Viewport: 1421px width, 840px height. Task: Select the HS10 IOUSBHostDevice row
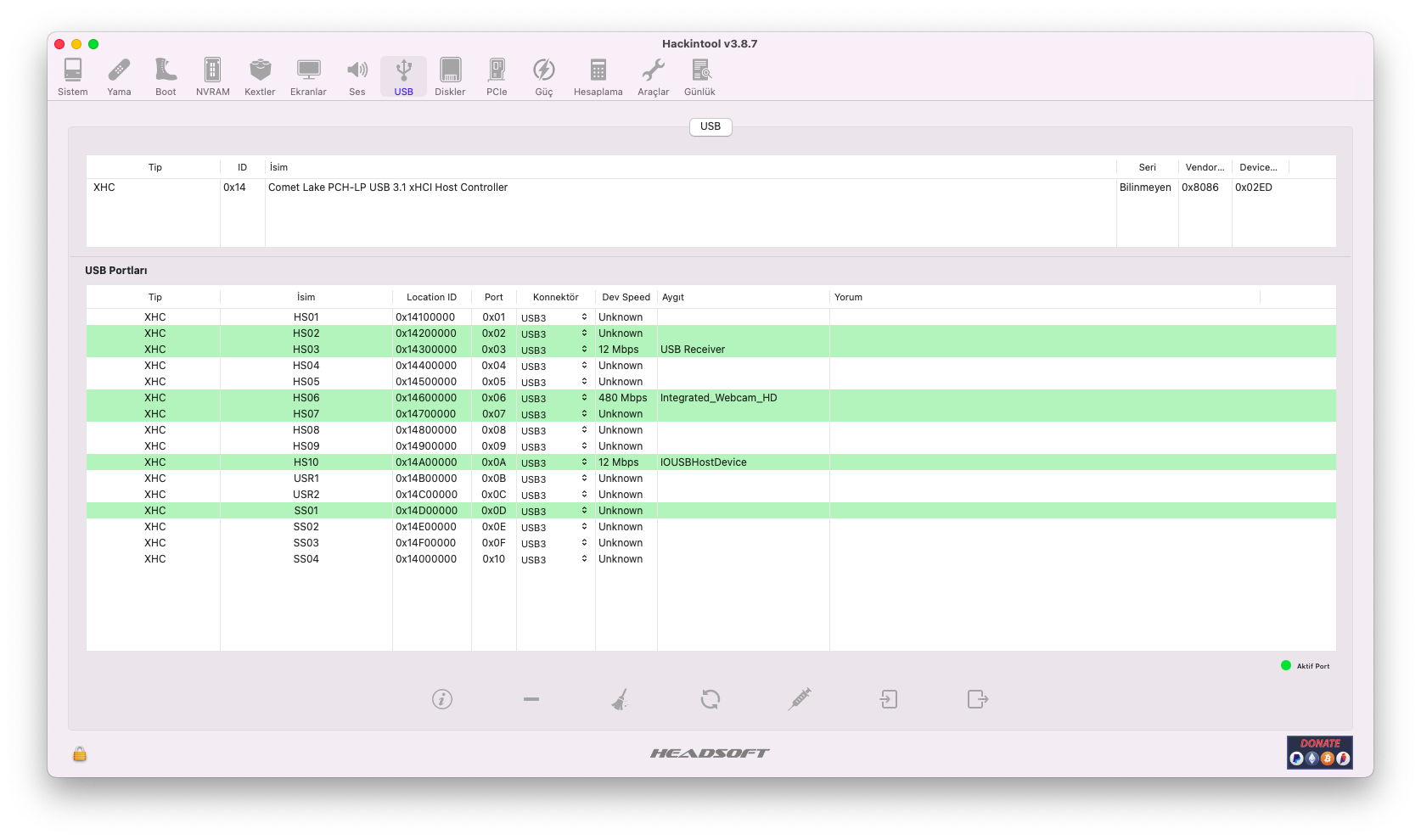703,462
